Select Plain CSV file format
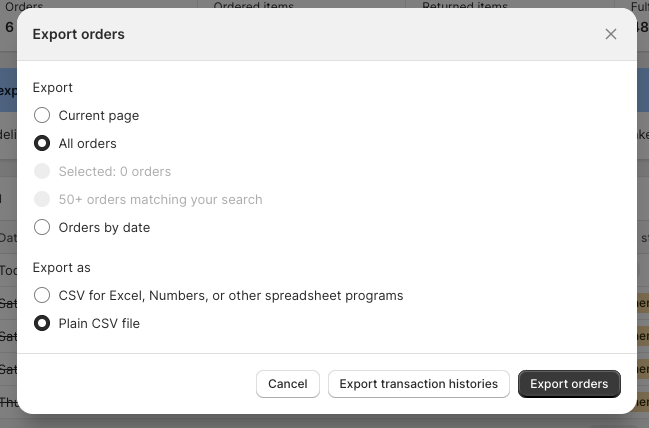Viewport: 649px width, 428px height. [x=42, y=324]
